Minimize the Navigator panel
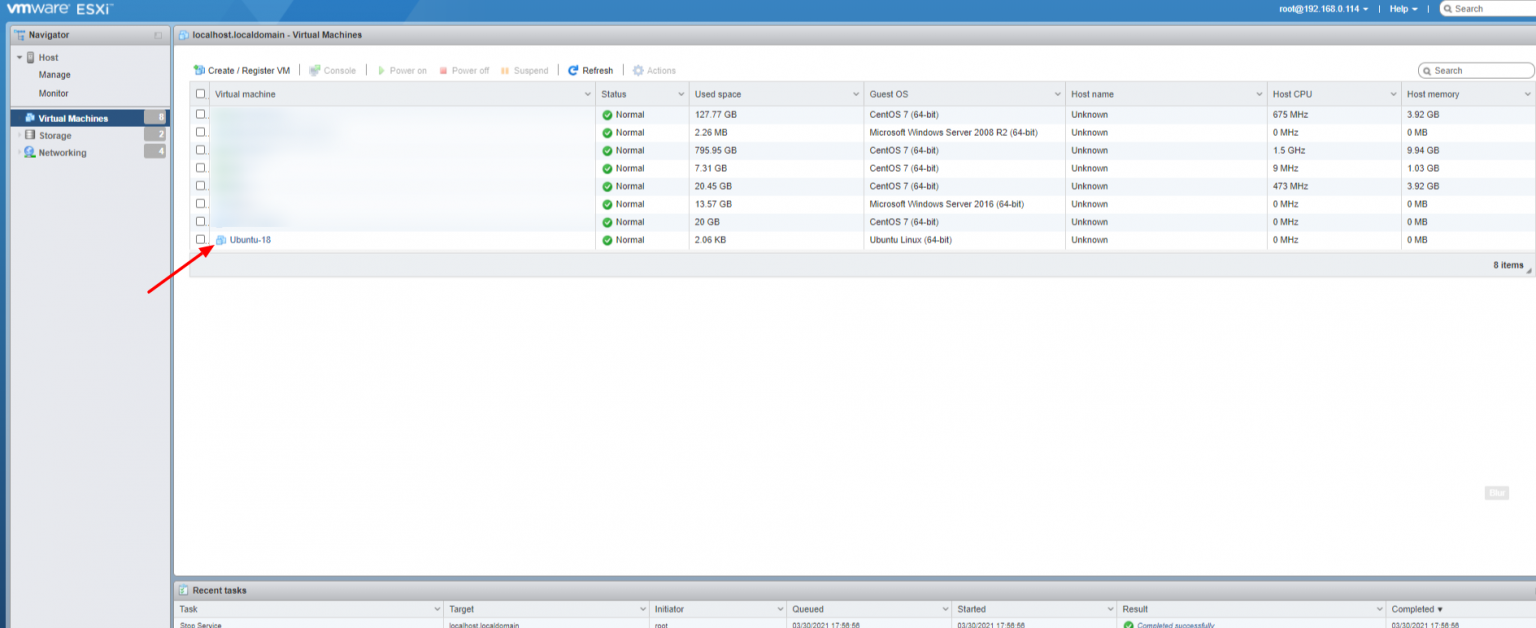This screenshot has height=628, width=1536. point(158,35)
